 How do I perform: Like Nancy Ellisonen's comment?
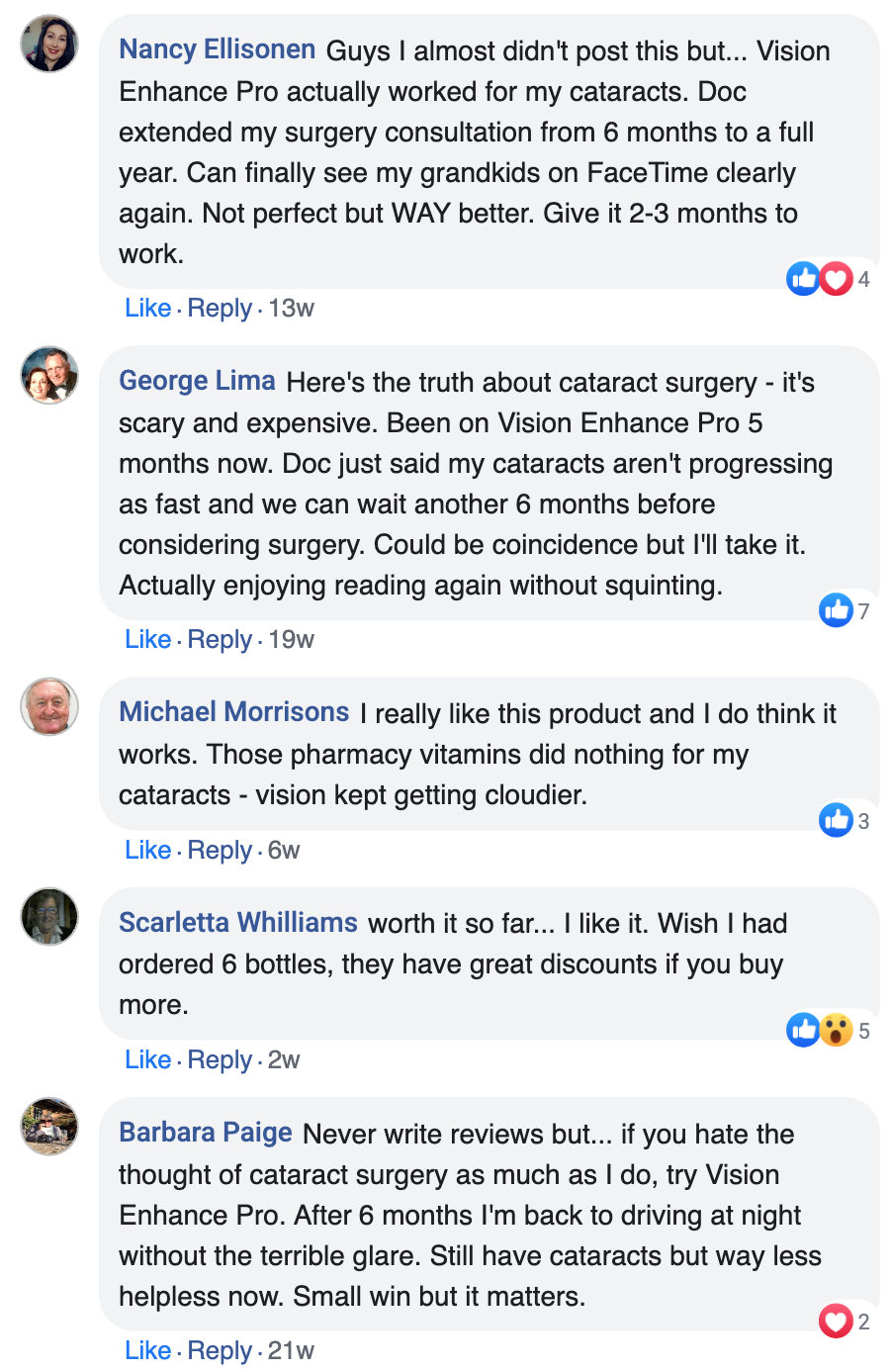click(x=147, y=309)
